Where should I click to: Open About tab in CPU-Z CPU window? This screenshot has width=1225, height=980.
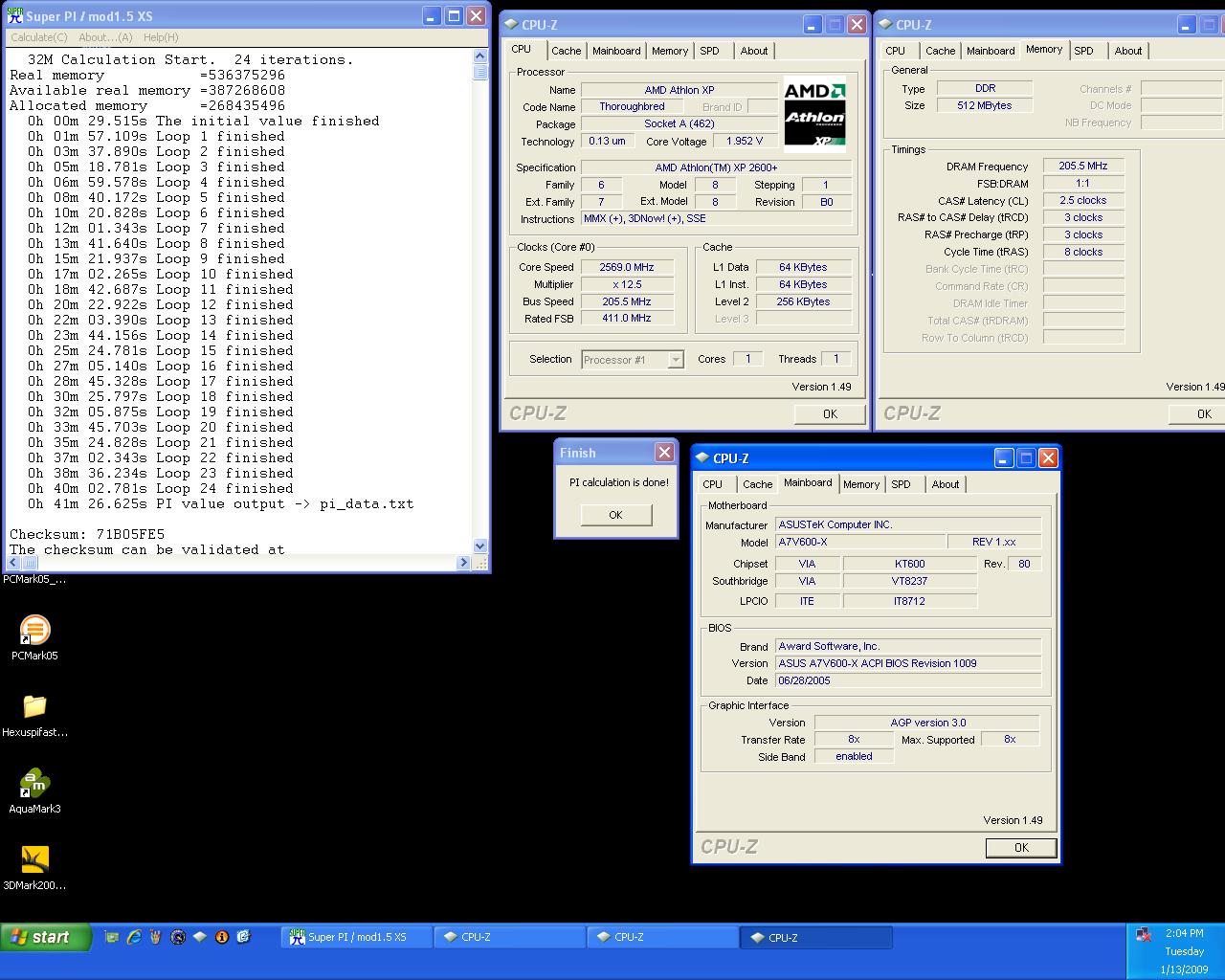754,51
